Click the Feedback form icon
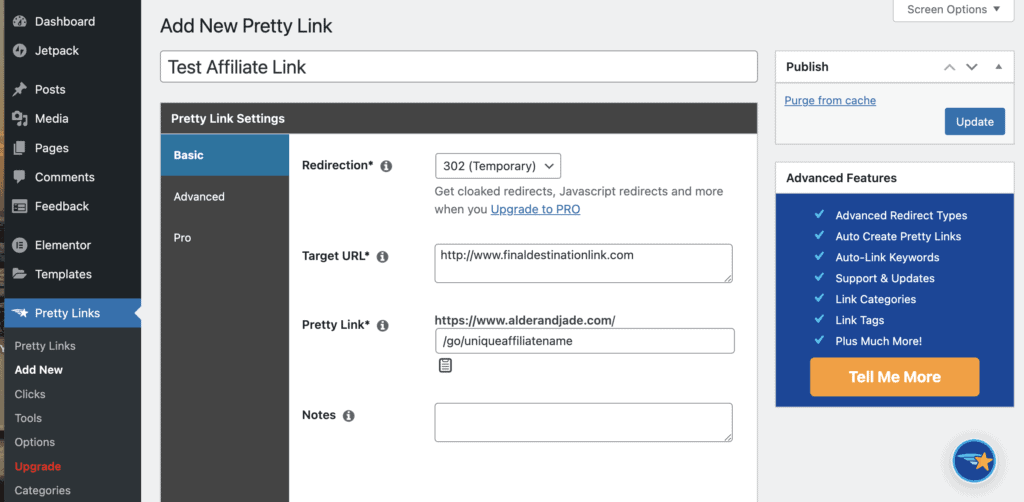Screen dimensions: 1024x502 [x=20, y=206]
